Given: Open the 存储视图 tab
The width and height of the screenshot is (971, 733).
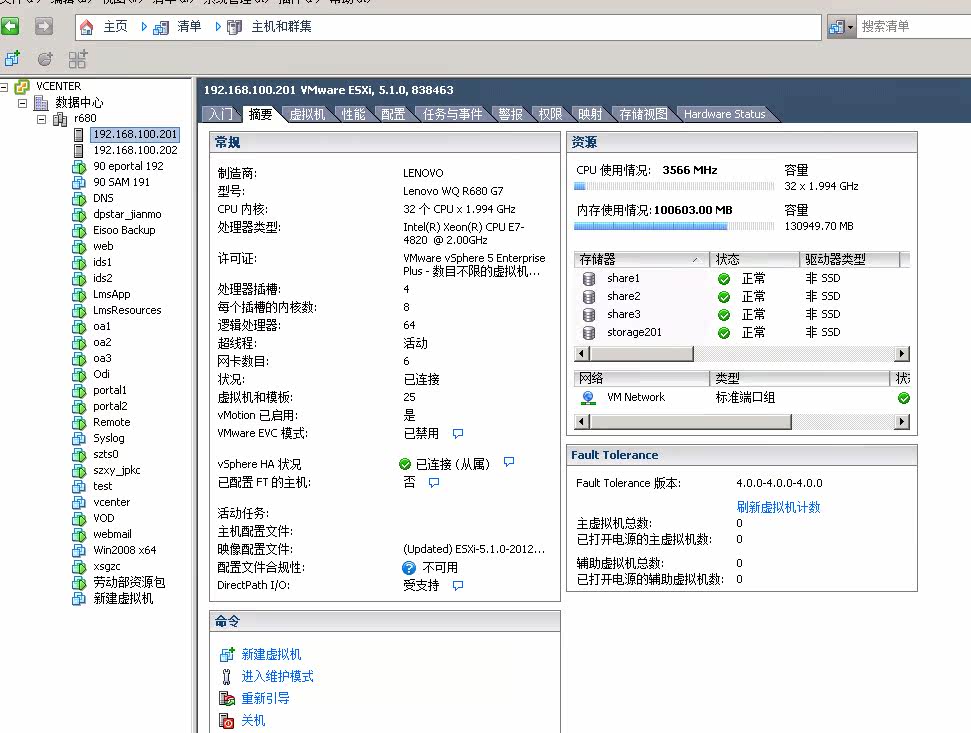Looking at the screenshot, I should click(x=643, y=114).
